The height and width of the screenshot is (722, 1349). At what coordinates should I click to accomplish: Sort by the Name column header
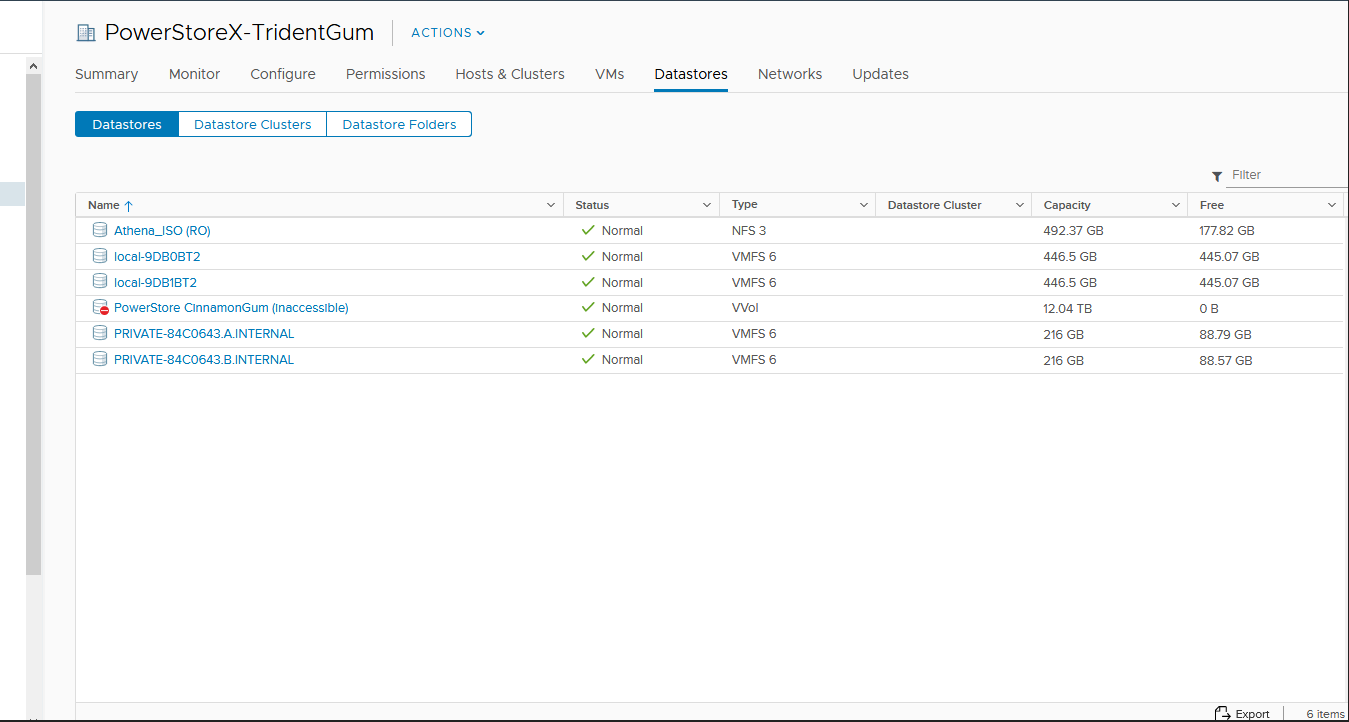(x=103, y=205)
